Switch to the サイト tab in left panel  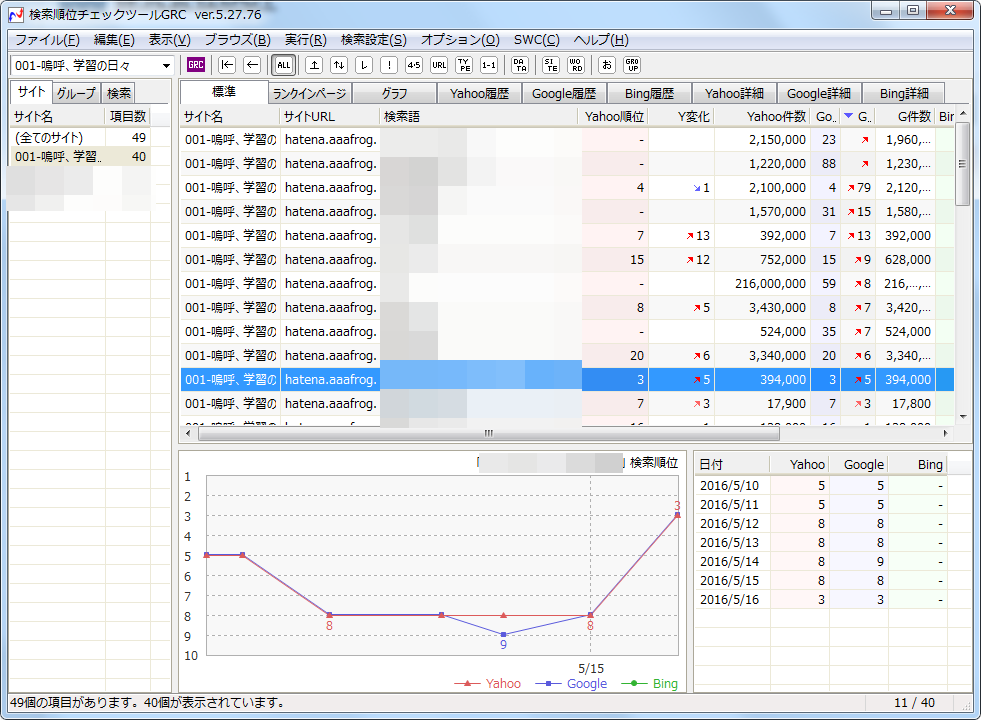[31, 92]
